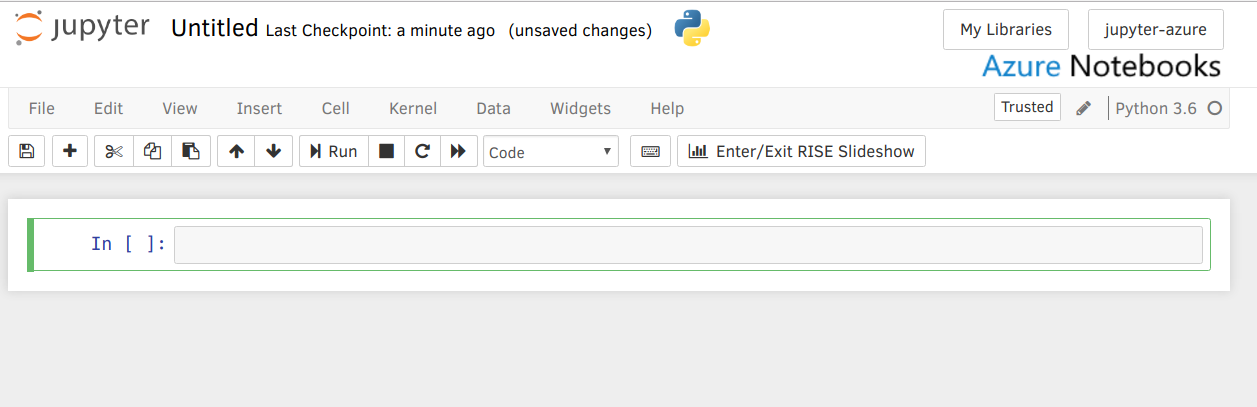The height and width of the screenshot is (407, 1257).
Task: Click inside the empty code cell
Action: click(x=688, y=245)
